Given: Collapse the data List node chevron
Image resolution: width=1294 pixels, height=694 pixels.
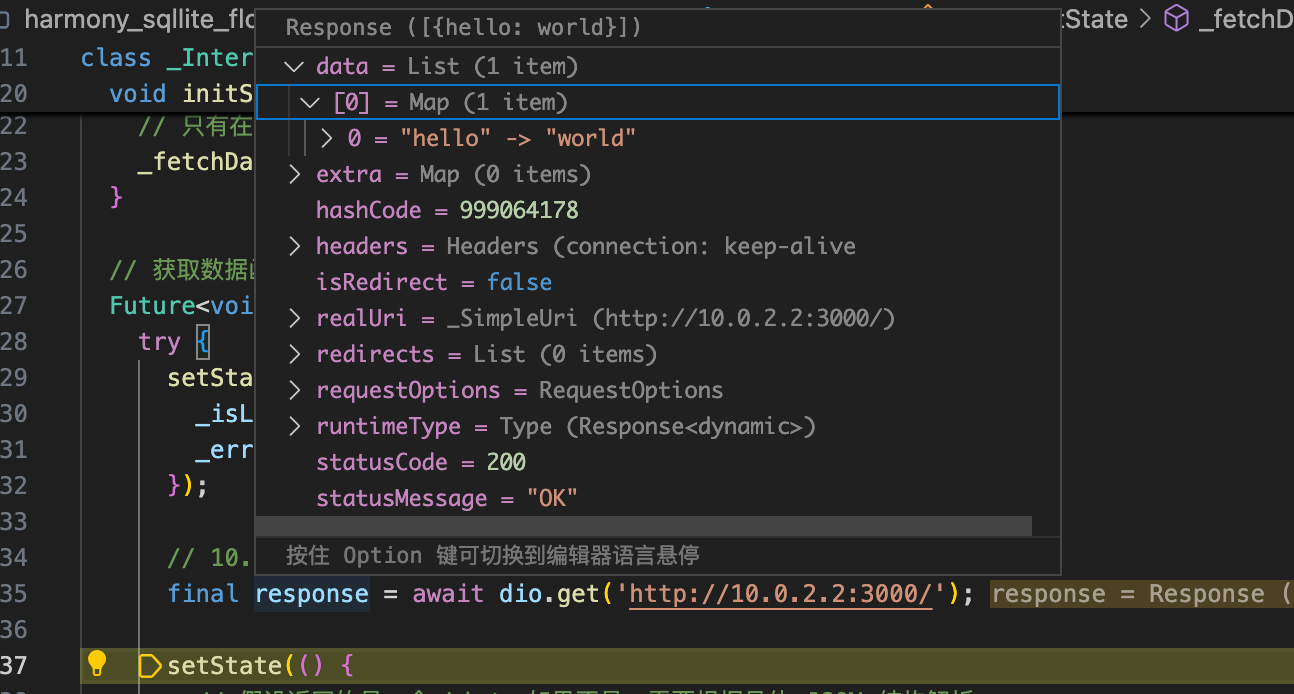Looking at the screenshot, I should click(x=293, y=67).
